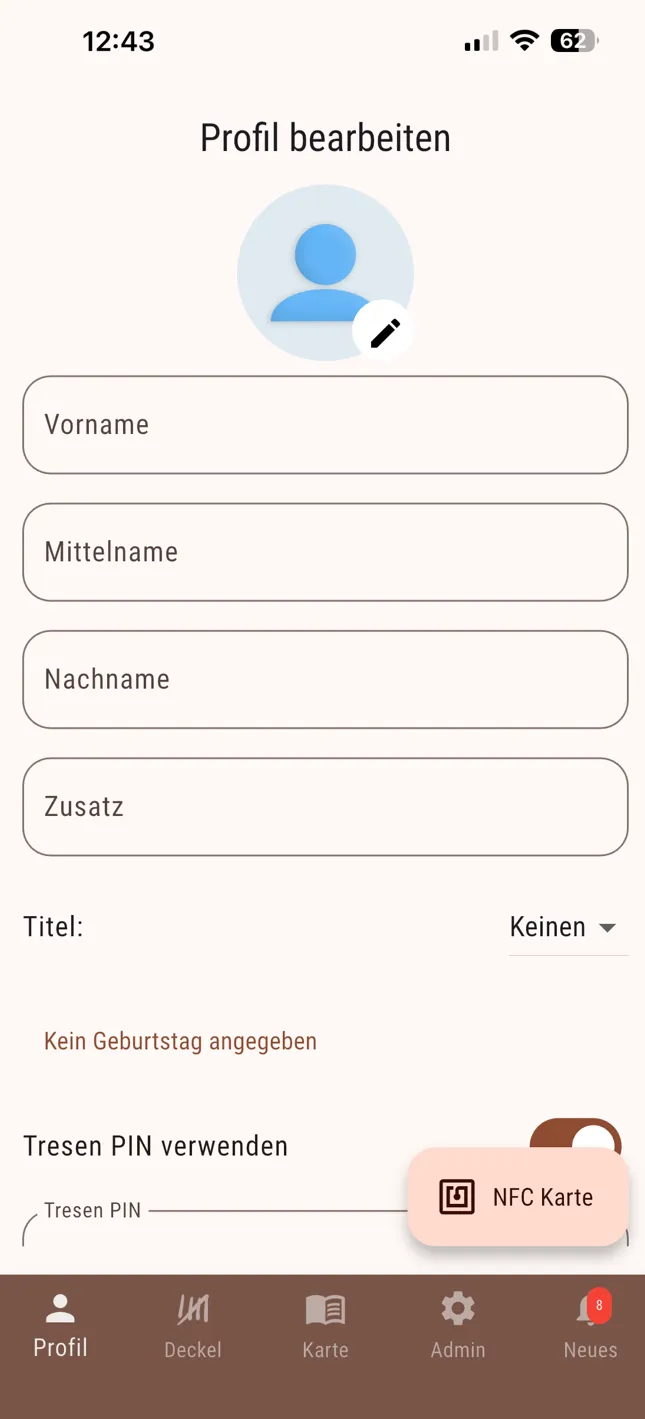Viewport: 645px width, 1419px height.
Task: Click the pencil icon to change profile picture
Action: (383, 330)
